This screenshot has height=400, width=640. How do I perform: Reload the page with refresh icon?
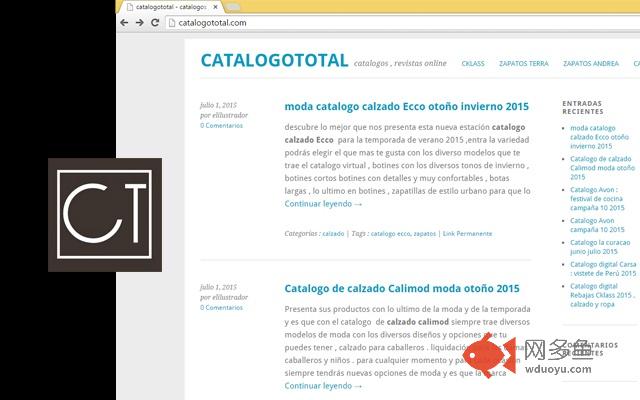155,22
